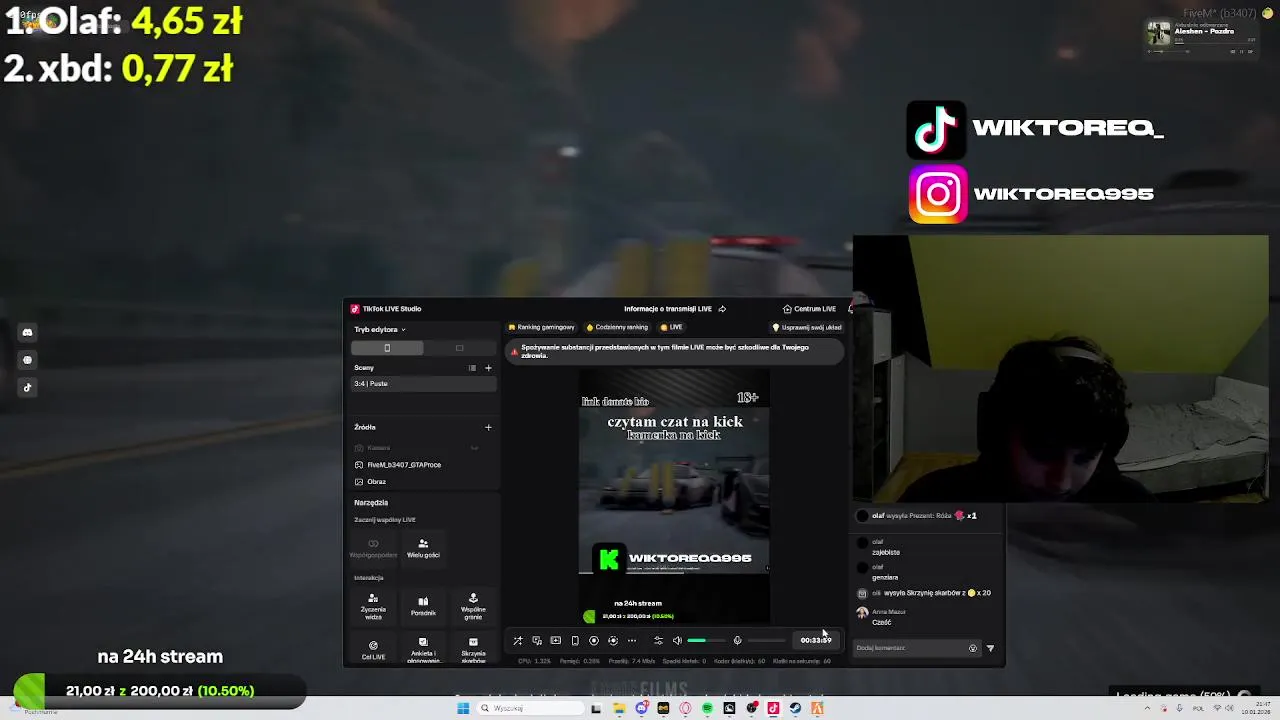Click the Usprawnij swój układ button
This screenshot has width=1280, height=720.
point(807,327)
